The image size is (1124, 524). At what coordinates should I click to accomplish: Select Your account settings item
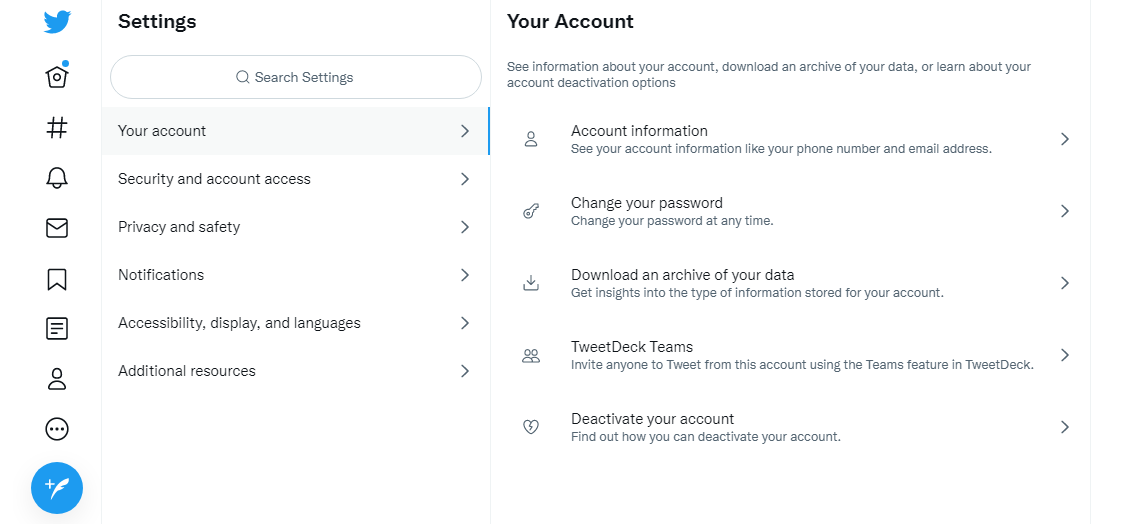[295, 130]
